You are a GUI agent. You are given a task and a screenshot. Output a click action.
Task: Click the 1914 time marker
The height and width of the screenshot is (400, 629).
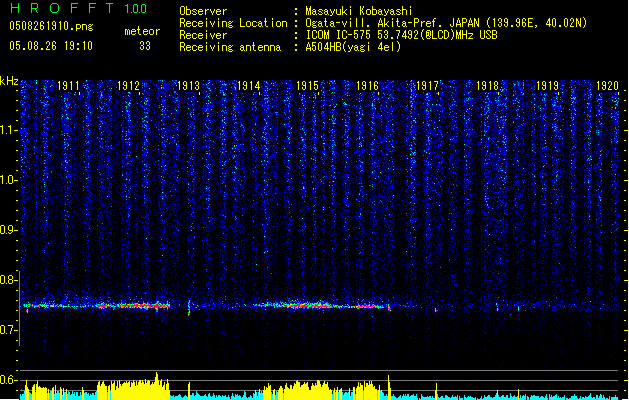tap(248, 86)
